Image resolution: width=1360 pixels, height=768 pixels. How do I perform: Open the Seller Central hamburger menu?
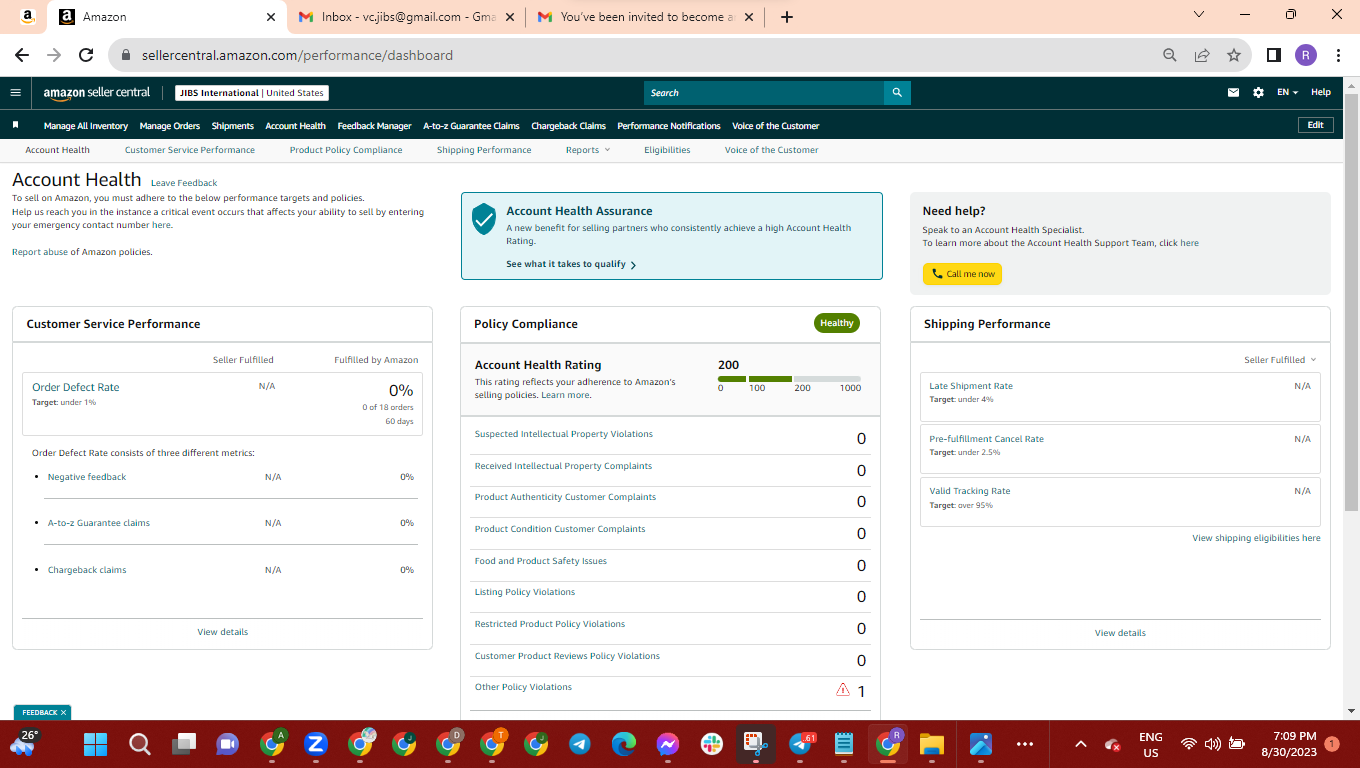pos(15,93)
